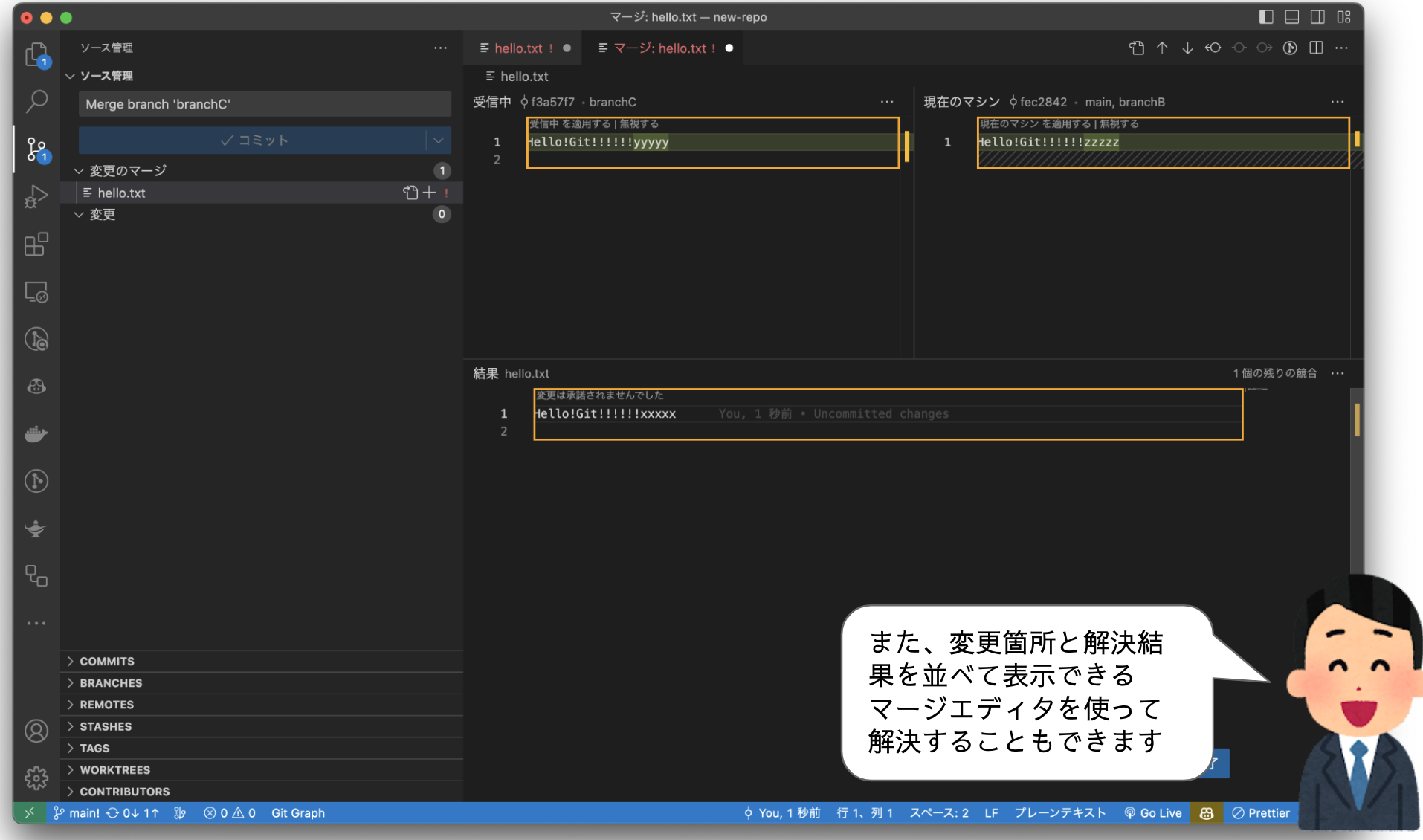1423x840 pixels.
Task: Open more actions menu in Source Control panel
Action: 440,48
